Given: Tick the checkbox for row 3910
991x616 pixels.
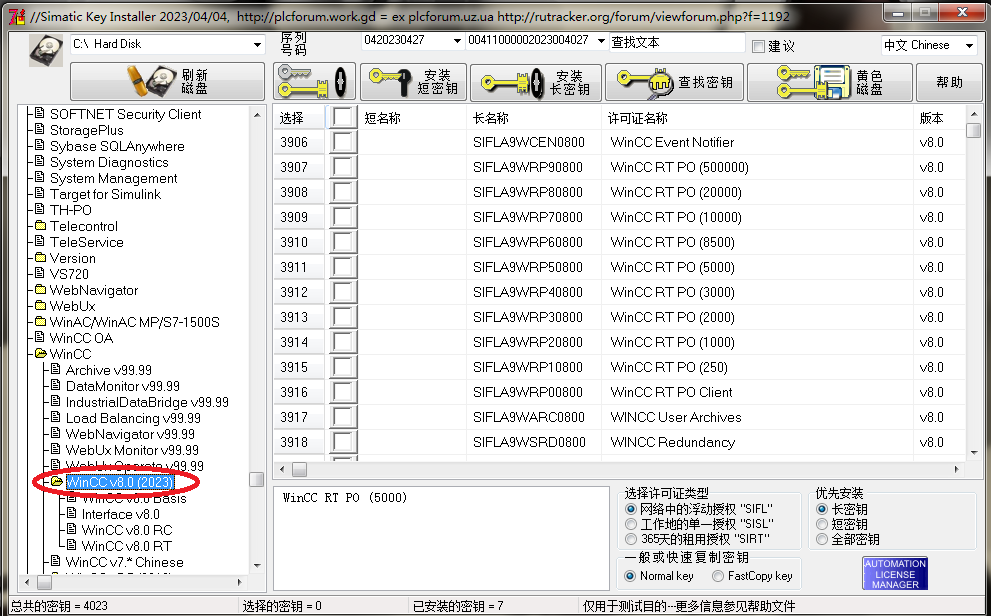Looking at the screenshot, I should [344, 242].
